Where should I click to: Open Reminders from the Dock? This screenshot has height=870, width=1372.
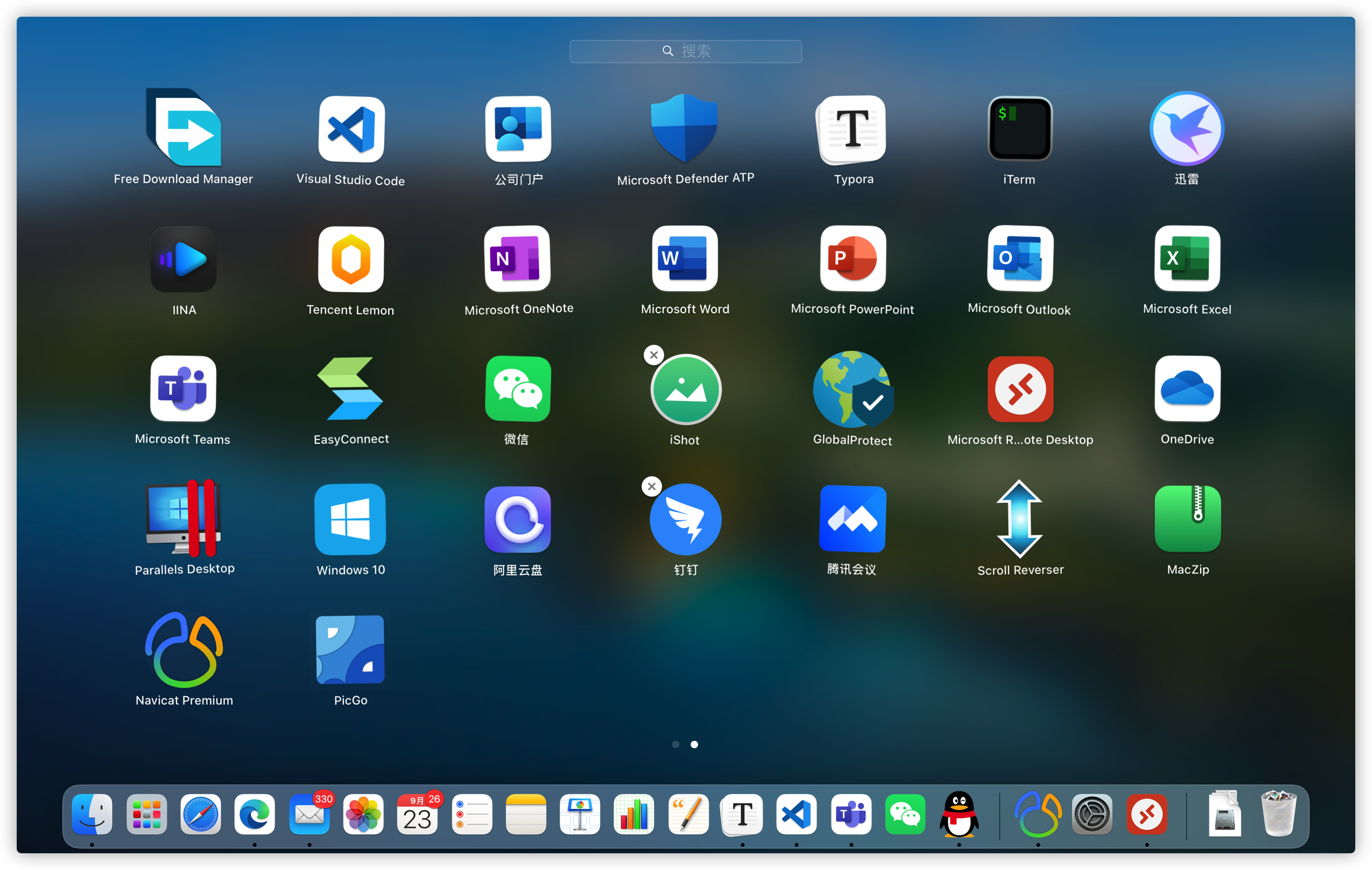click(x=472, y=814)
